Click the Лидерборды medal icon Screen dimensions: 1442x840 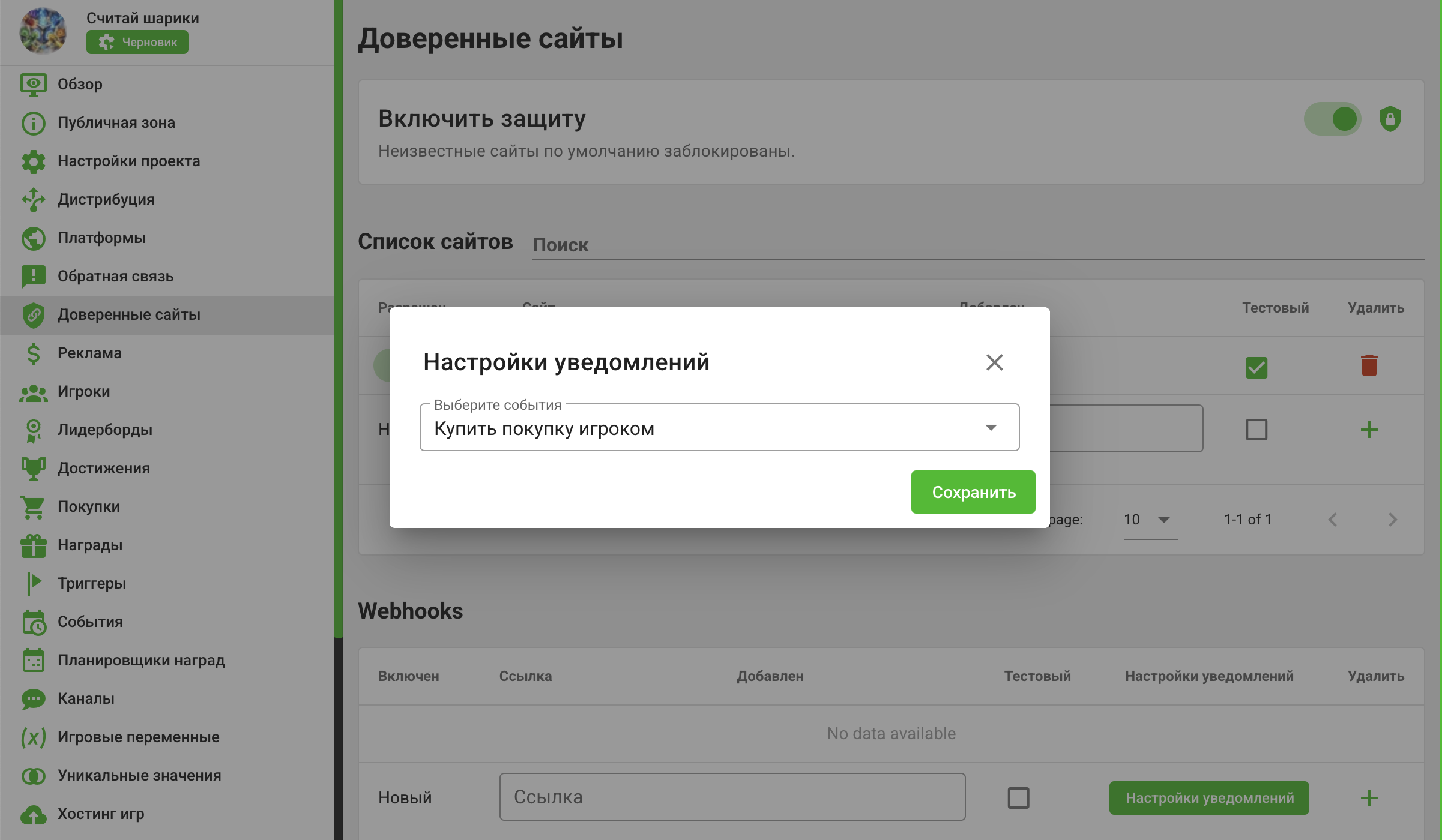pyautogui.click(x=33, y=430)
